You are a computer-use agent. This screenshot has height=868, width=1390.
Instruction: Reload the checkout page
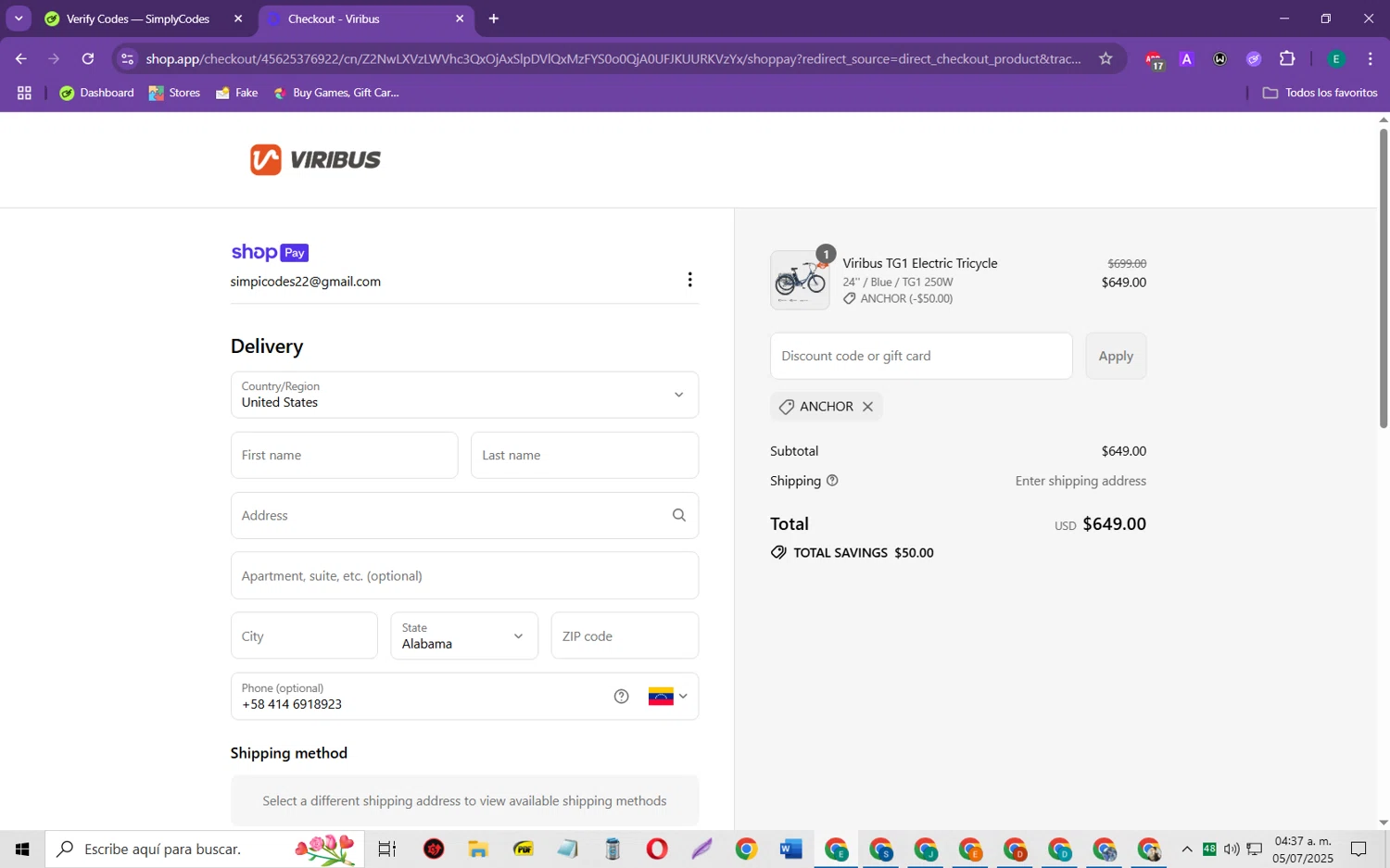click(x=88, y=58)
